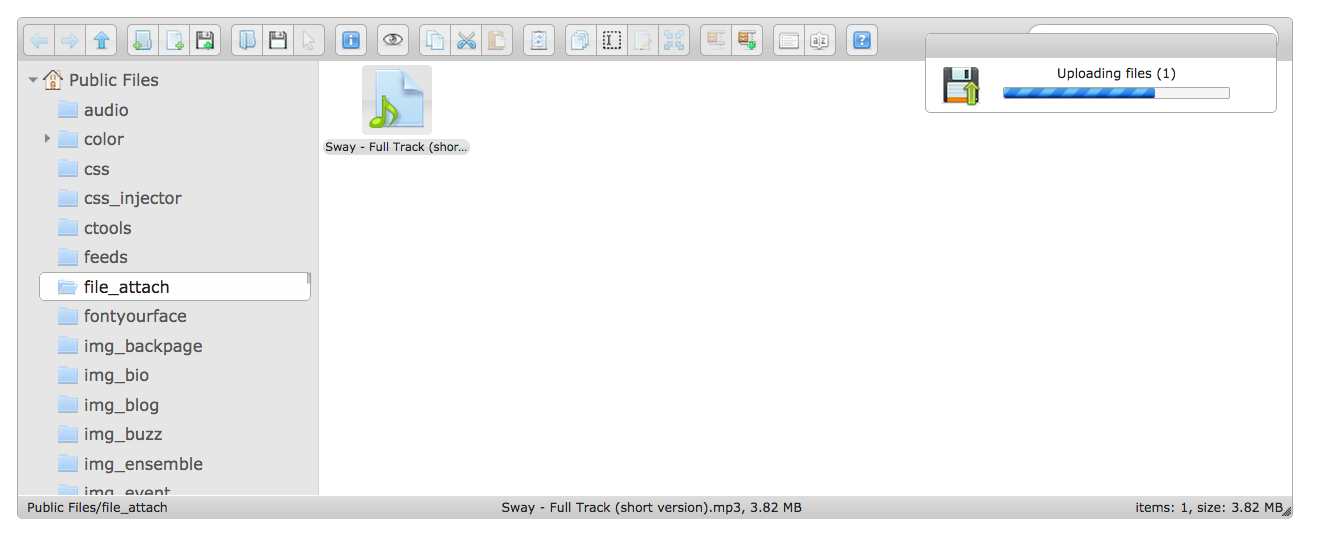
Task: Click the upload notification floppy icon
Action: (x=961, y=86)
